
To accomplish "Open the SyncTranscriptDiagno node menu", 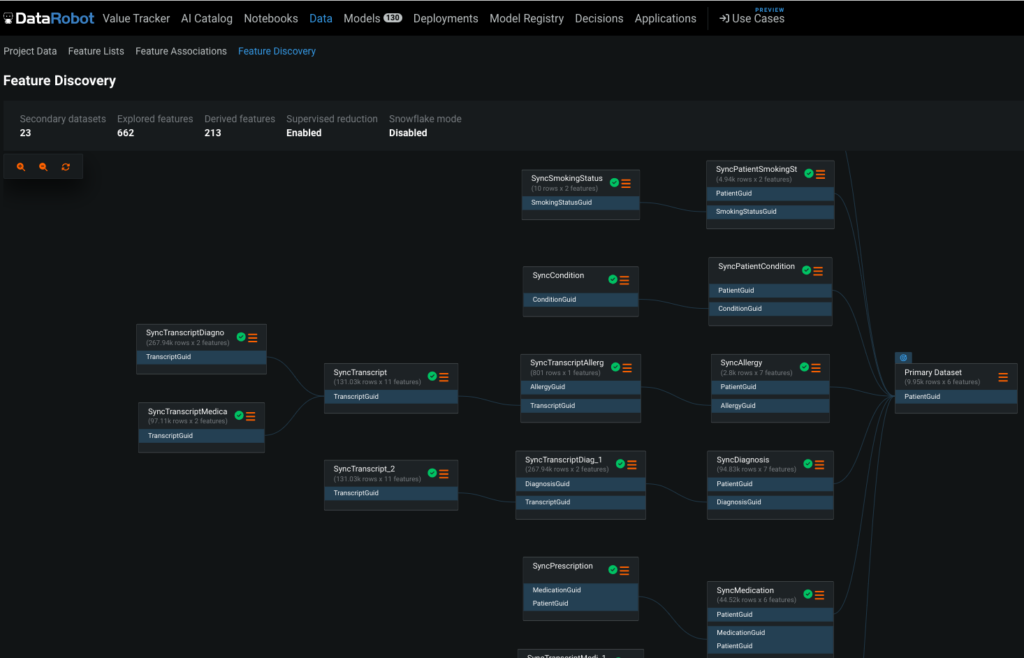I will (x=253, y=337).
